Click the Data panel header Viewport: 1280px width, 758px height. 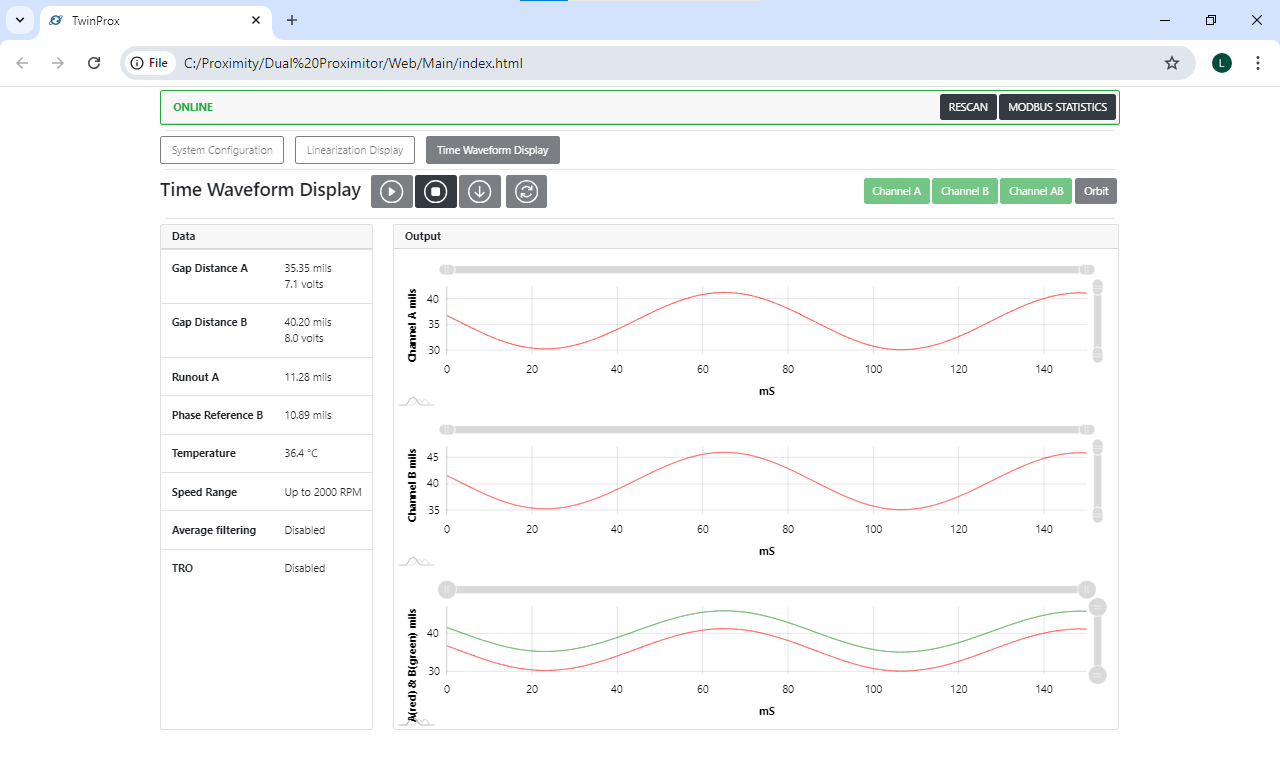click(266, 237)
